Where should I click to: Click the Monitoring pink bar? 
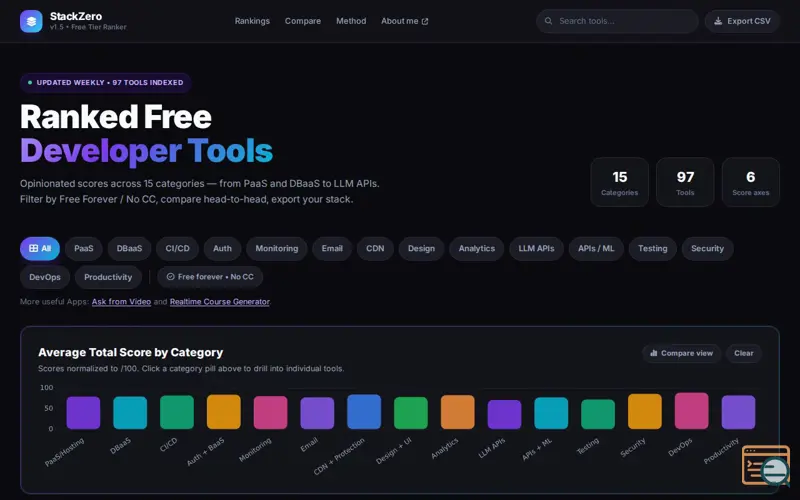coord(270,413)
